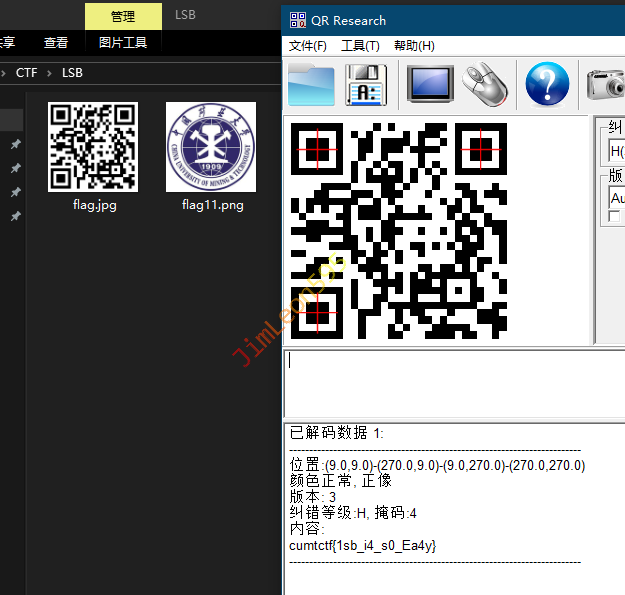Switch to the 图片工具 ribbon tab
Viewport: 625px width, 595px height.
click(x=122, y=43)
